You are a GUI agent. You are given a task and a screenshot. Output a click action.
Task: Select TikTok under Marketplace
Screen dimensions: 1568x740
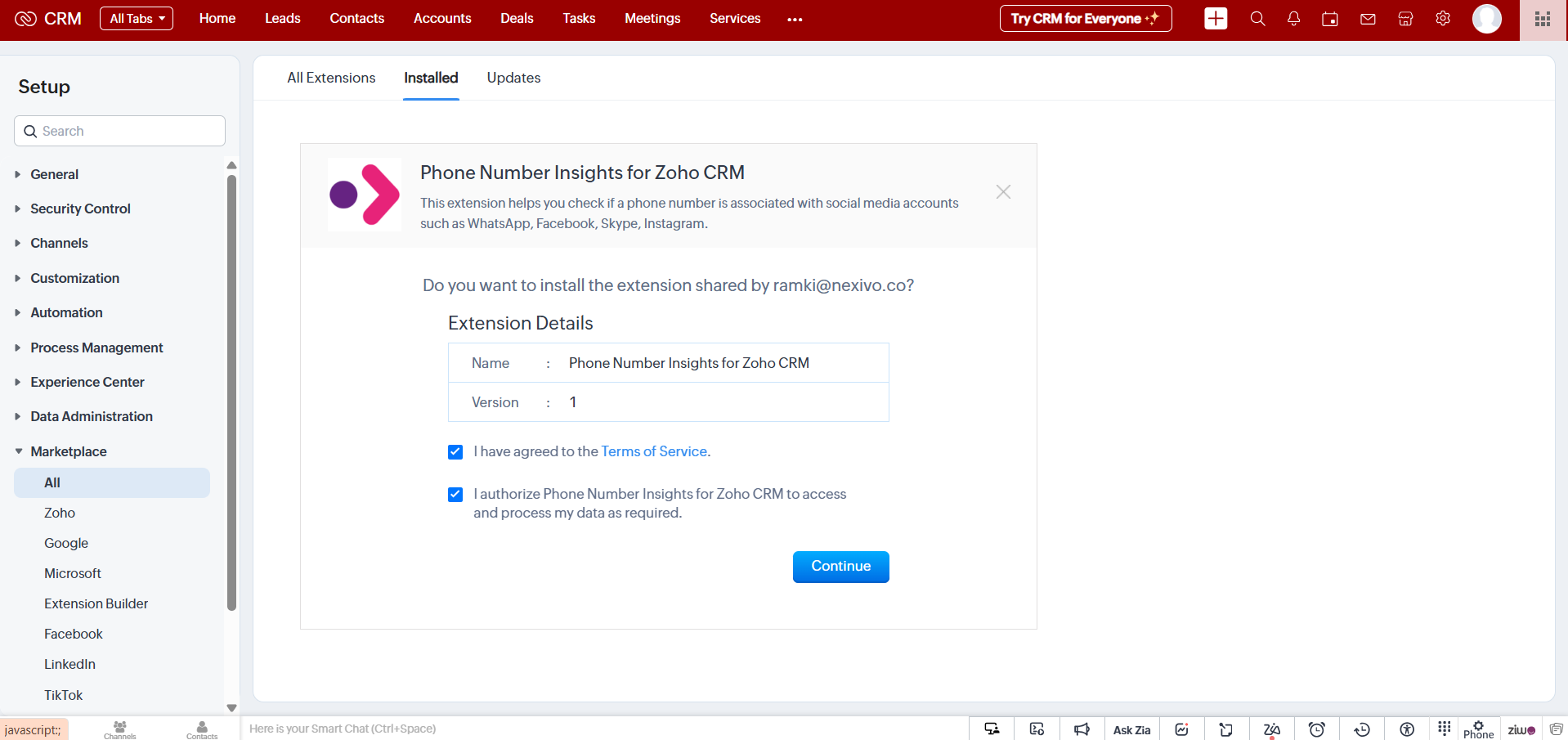64,695
